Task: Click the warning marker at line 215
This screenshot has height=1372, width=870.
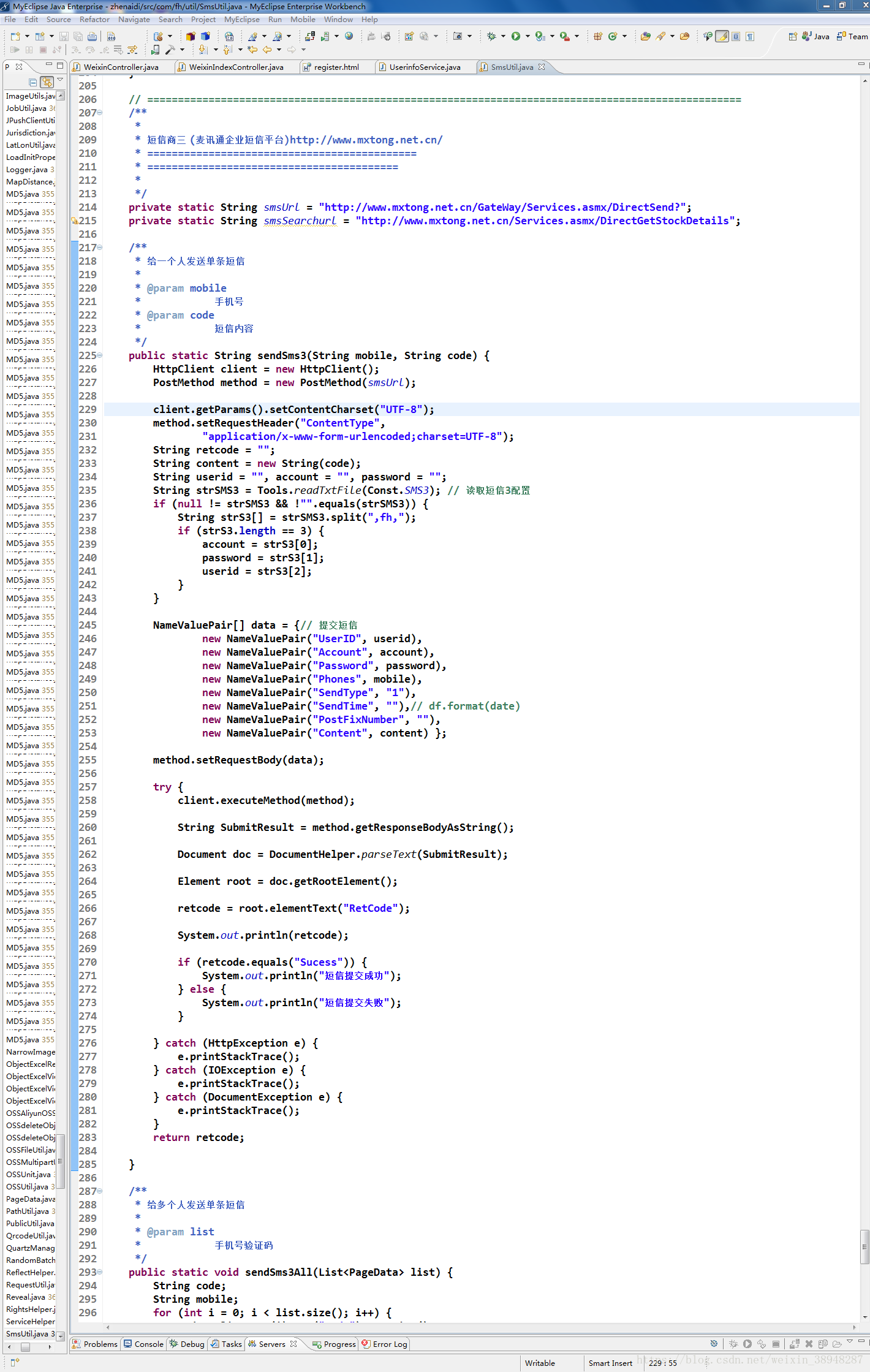Action: (74, 221)
